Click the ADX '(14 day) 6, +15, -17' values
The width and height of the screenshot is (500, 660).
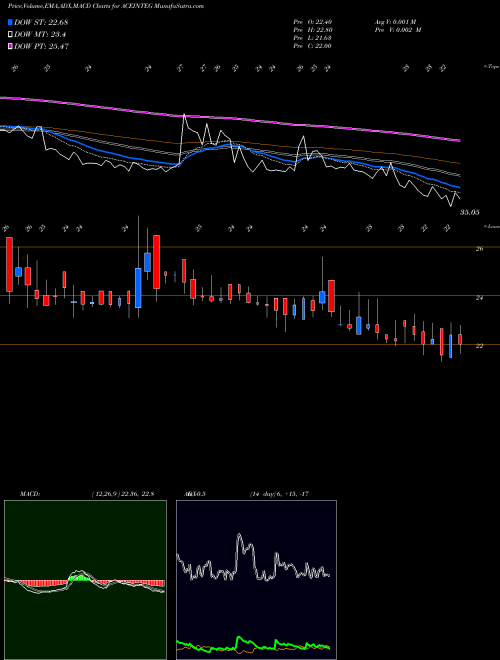coord(279,494)
